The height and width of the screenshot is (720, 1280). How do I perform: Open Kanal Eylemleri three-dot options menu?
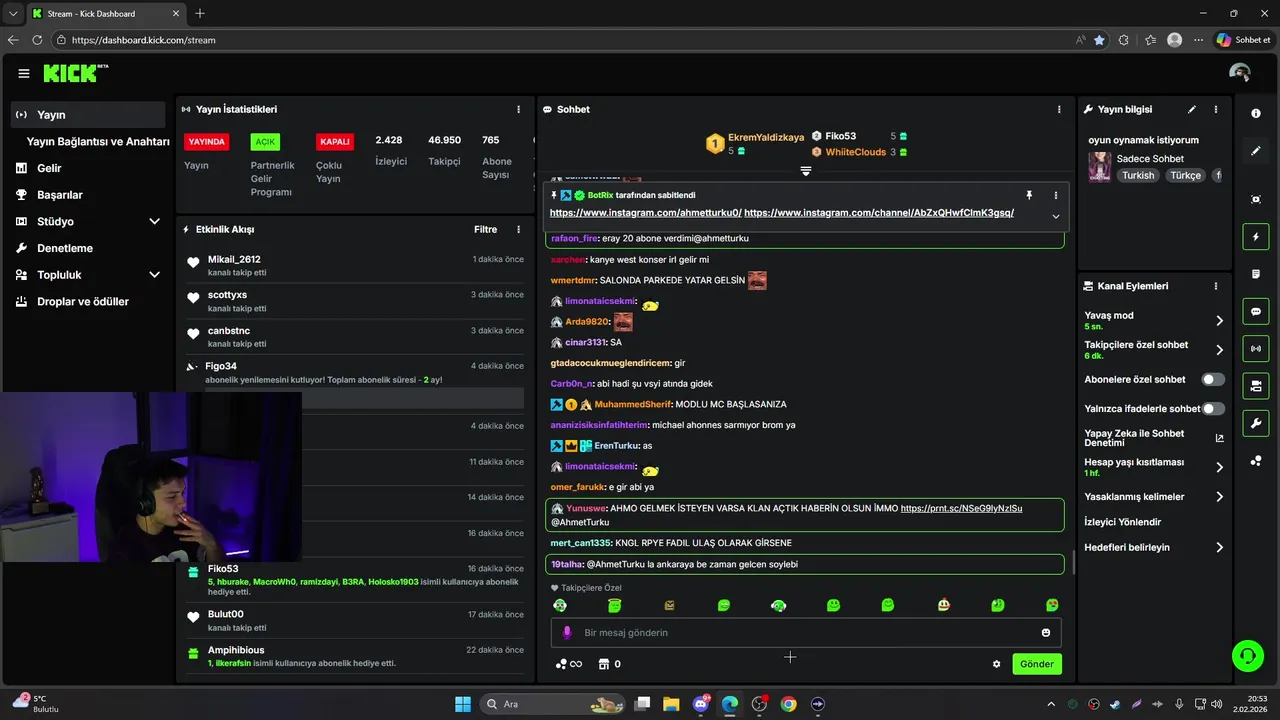pyautogui.click(x=1216, y=286)
